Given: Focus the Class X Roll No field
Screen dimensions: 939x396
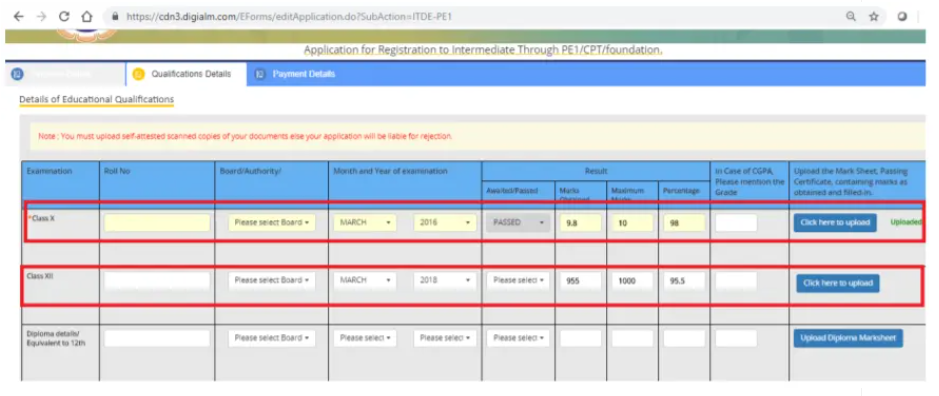Looking at the screenshot, I should pos(157,223).
